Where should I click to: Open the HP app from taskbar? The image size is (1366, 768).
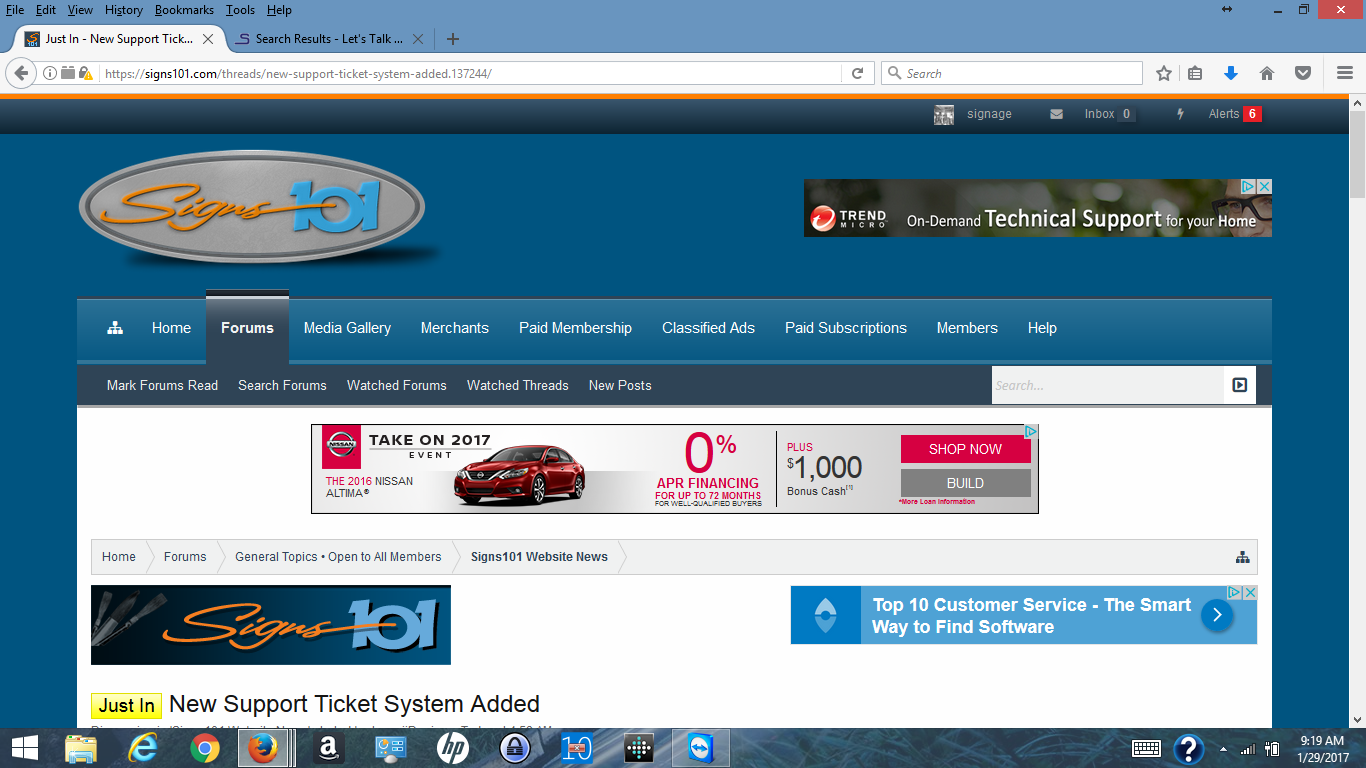click(453, 748)
